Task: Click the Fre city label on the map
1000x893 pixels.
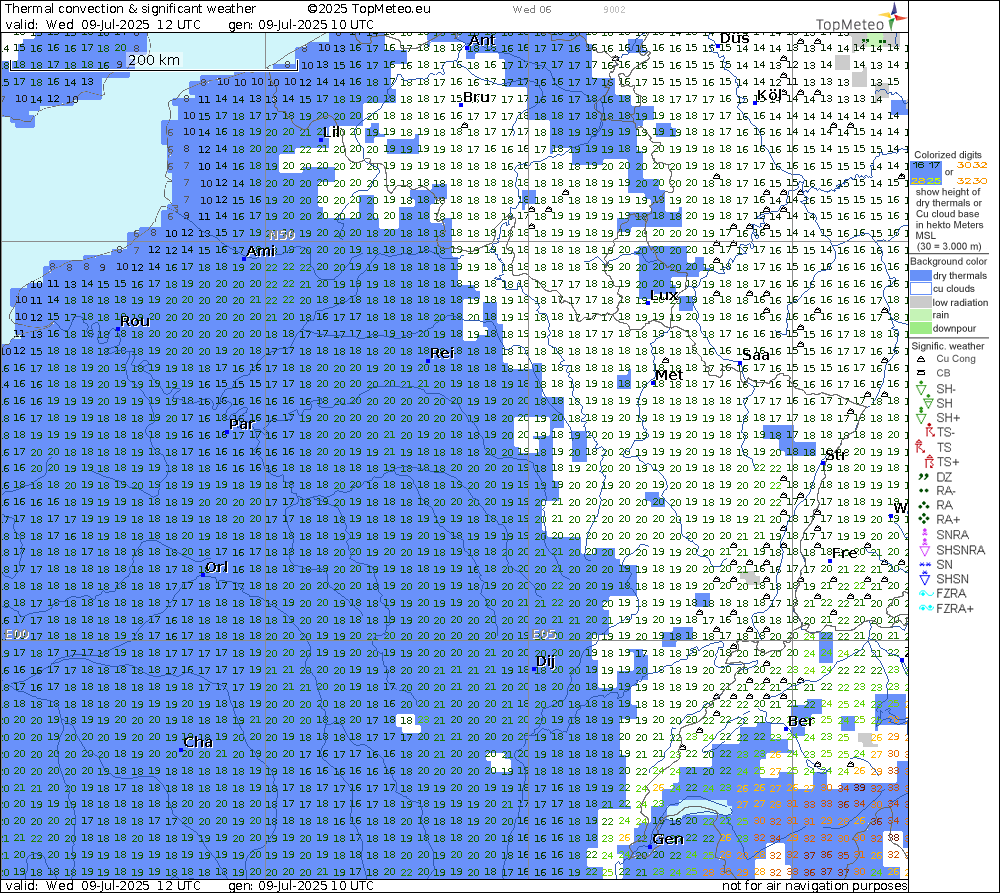Action: (844, 553)
